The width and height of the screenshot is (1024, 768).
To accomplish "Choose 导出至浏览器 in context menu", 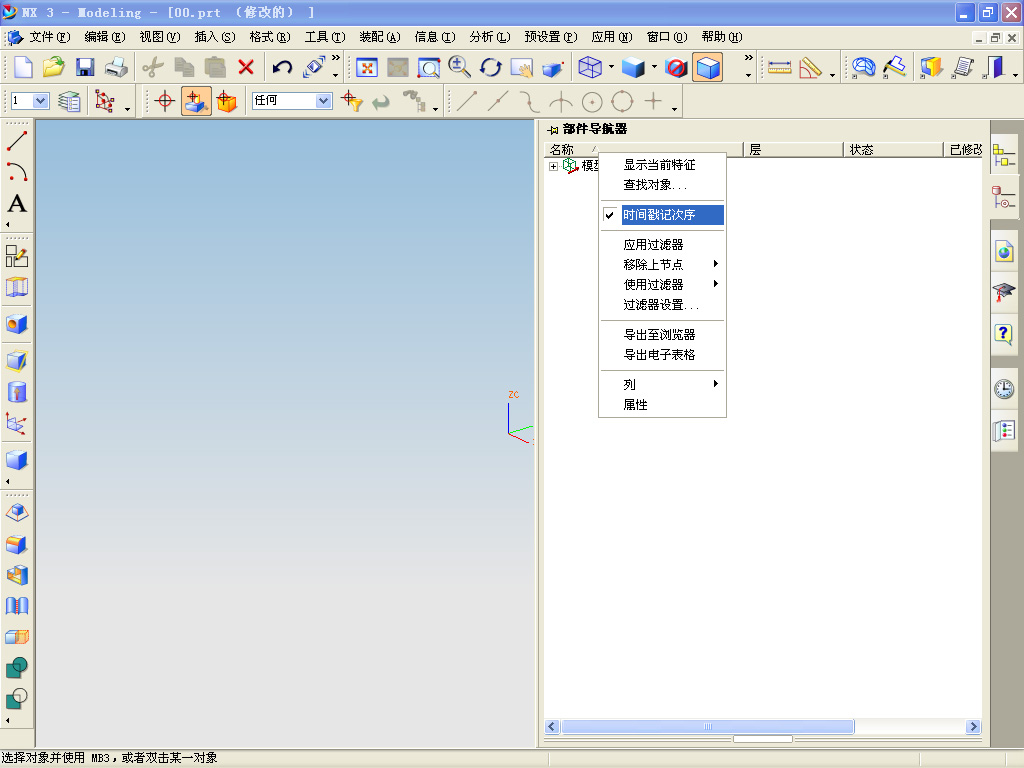I will point(662,335).
